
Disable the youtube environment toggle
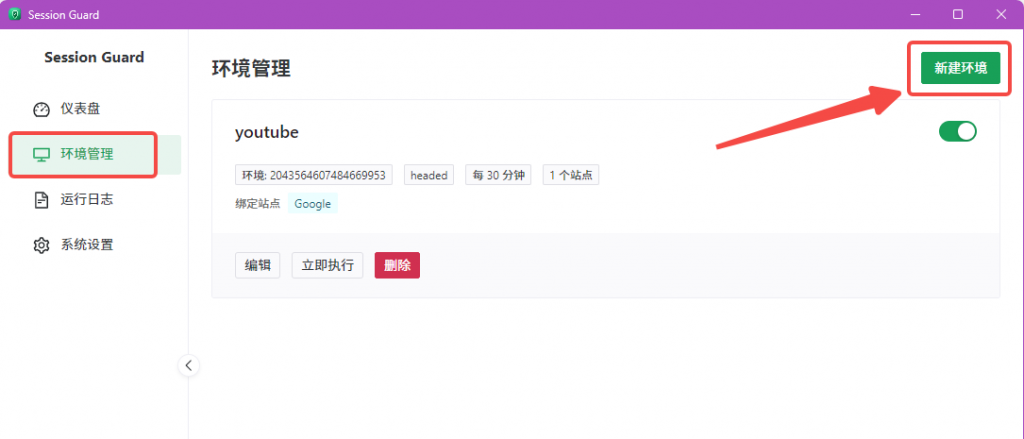pyautogui.click(x=957, y=131)
